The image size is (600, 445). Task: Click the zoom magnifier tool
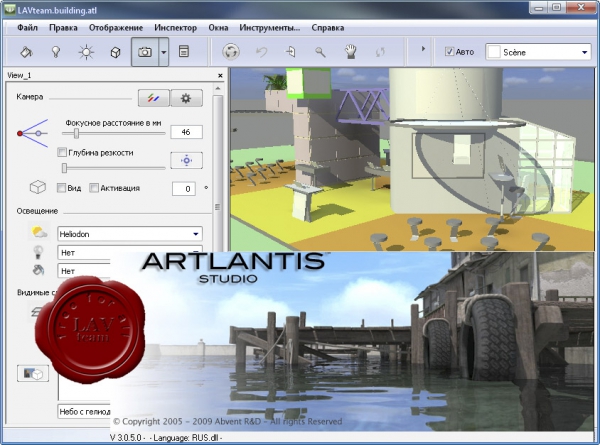(320, 52)
